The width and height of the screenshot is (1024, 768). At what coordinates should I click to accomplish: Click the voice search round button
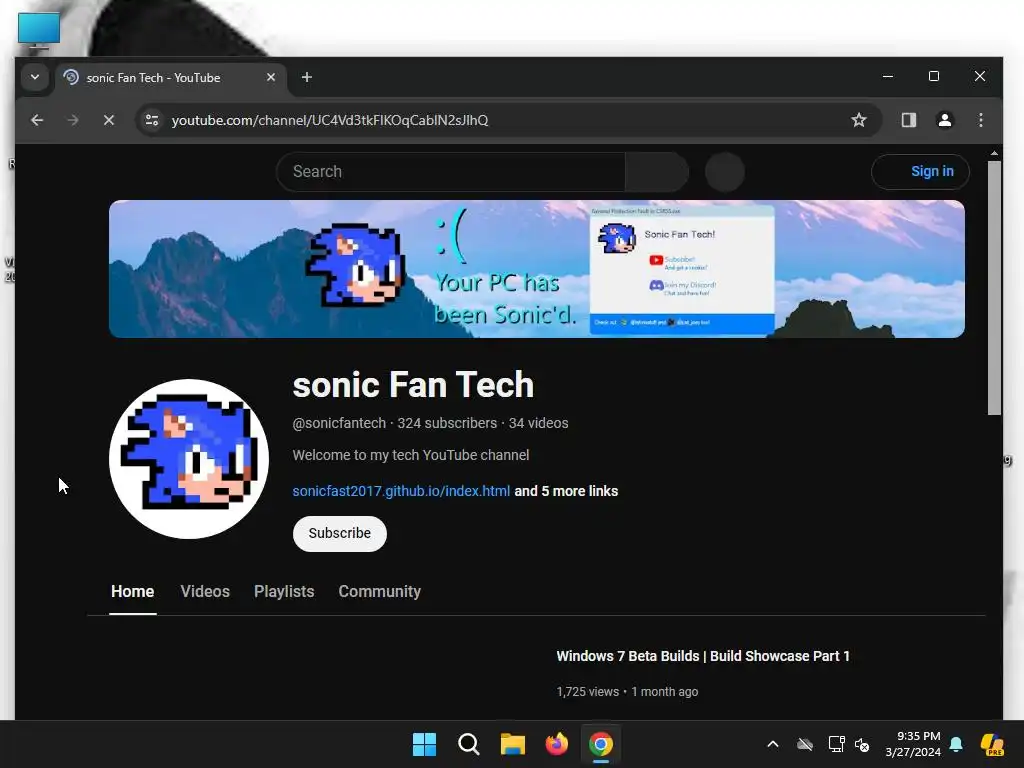tap(724, 172)
